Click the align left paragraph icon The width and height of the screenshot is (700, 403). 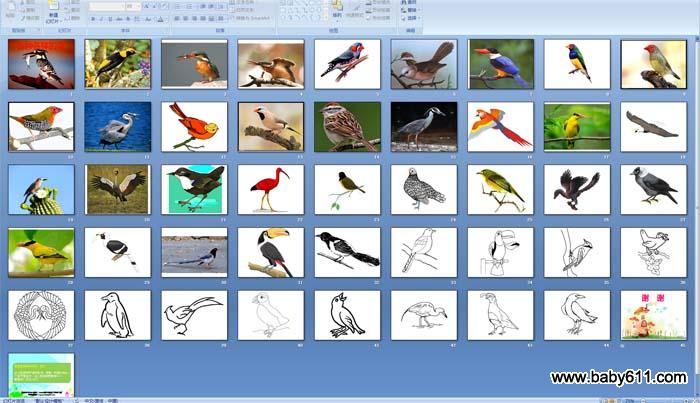click(177, 19)
